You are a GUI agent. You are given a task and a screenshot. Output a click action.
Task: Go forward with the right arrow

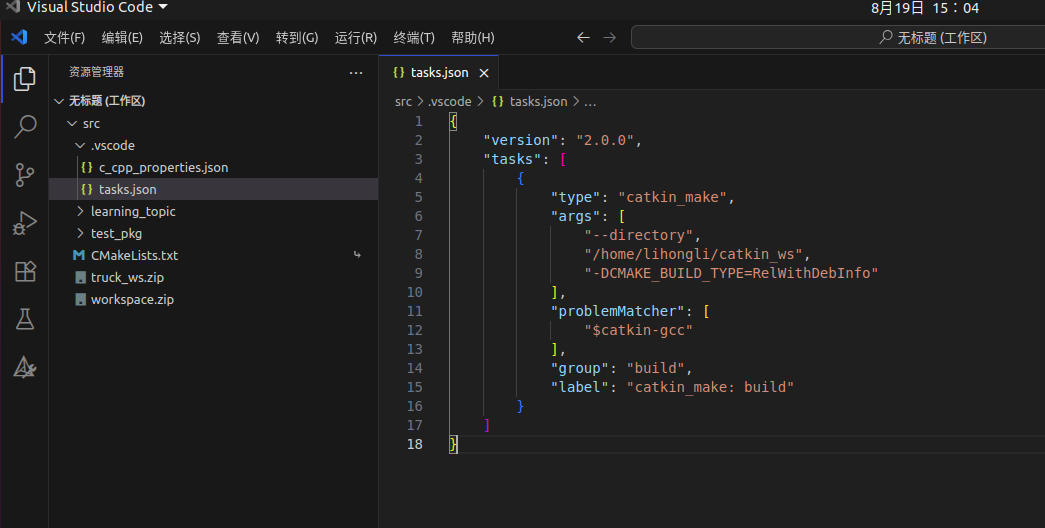point(610,37)
